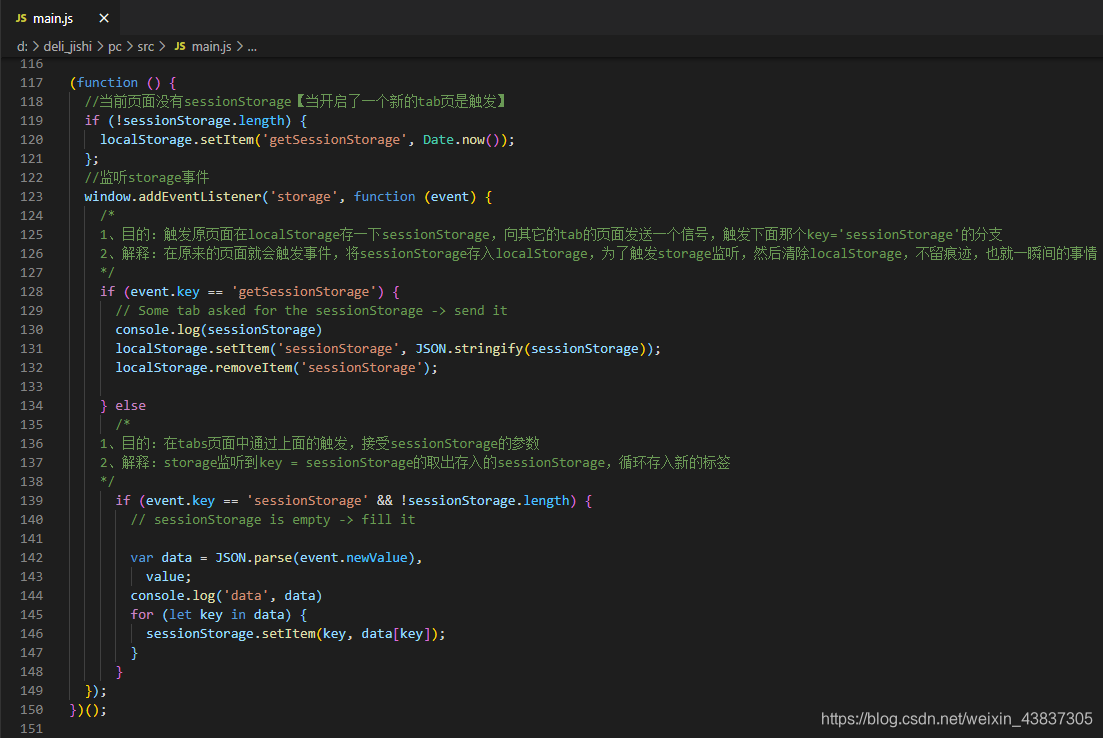Screen dimensions: 1103x738
Task: Click the 'data' string on line 144
Action: pyautogui.click(x=246, y=595)
